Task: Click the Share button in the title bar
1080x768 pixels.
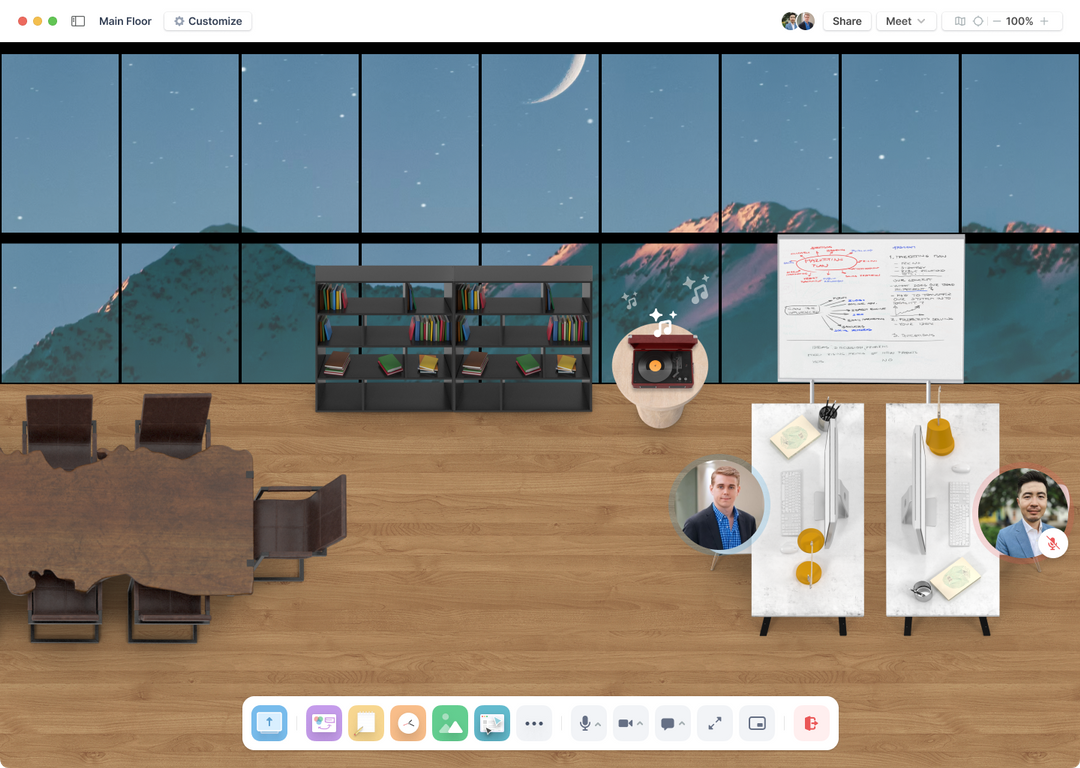Action: (846, 21)
